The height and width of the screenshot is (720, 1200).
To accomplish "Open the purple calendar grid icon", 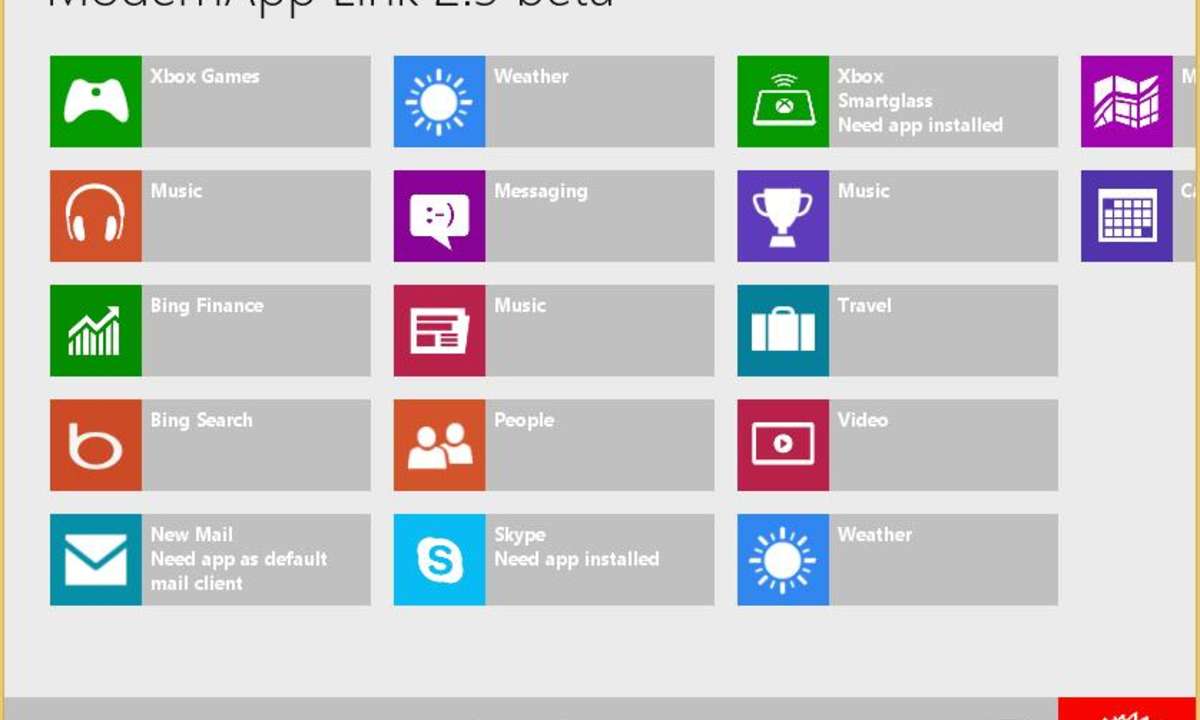I will coord(1127,216).
